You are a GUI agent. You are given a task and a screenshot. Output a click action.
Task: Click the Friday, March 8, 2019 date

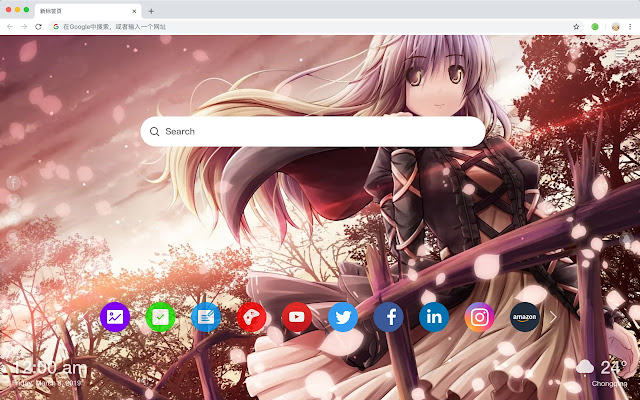pyautogui.click(x=47, y=383)
